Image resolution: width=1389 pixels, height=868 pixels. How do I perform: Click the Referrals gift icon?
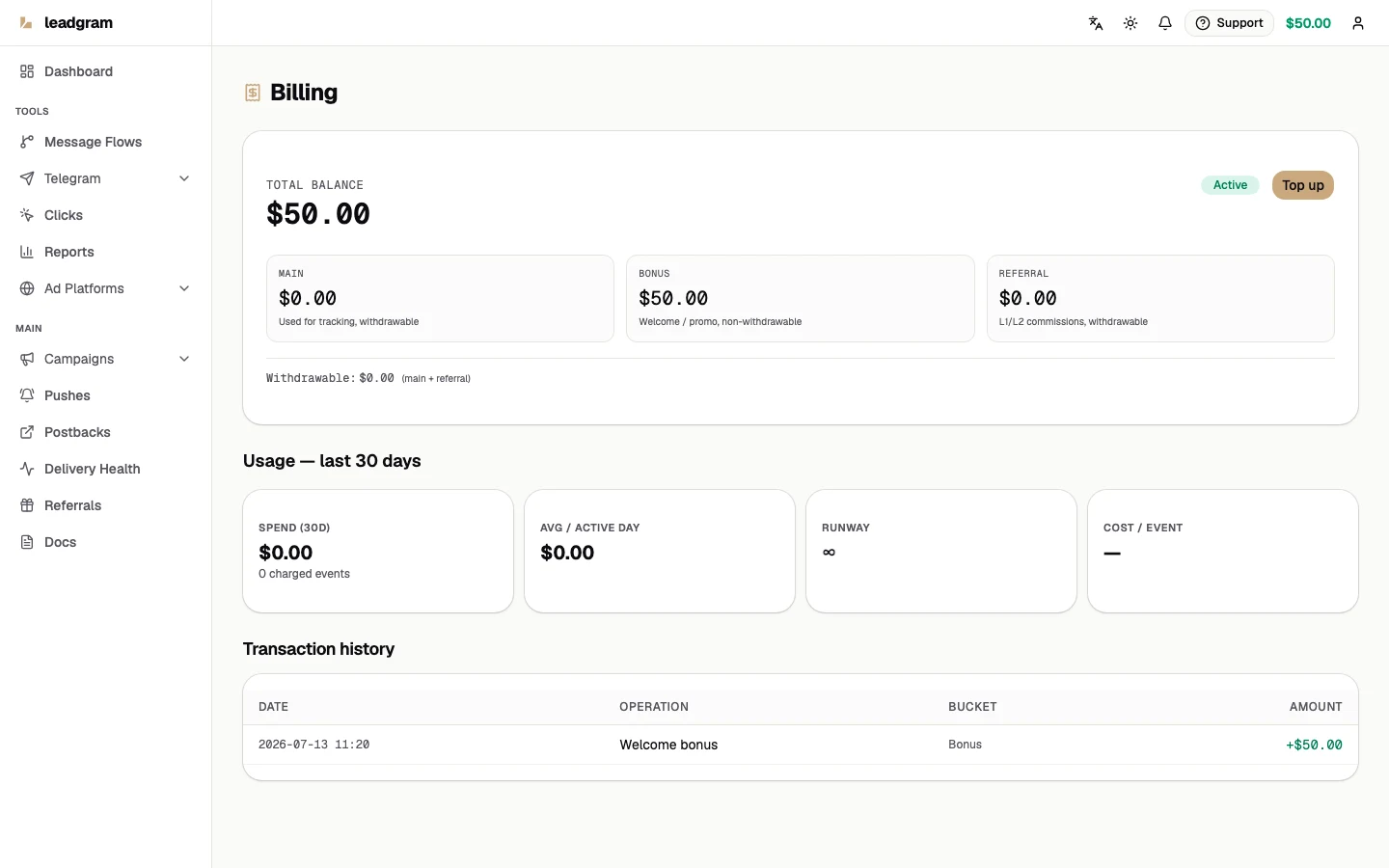coord(27,505)
